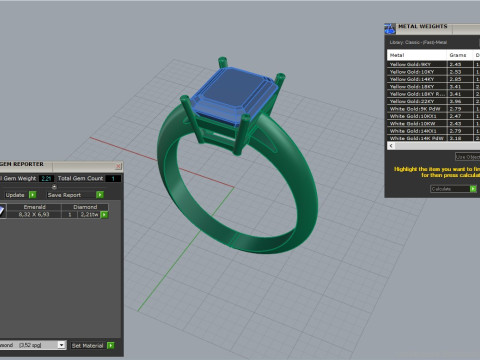The width and height of the screenshot is (480, 360).
Task: Click the green arrow beside Save Report
Action: click(x=100, y=195)
